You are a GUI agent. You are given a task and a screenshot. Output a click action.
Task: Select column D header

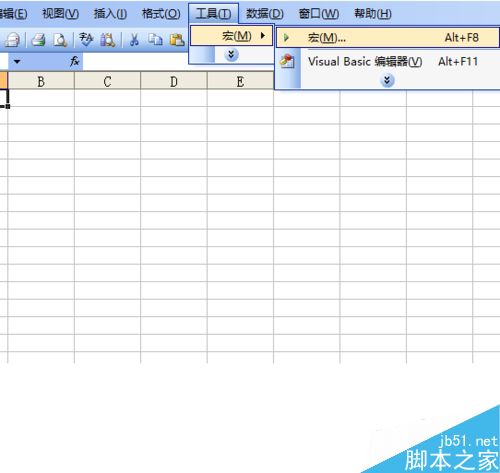pyautogui.click(x=174, y=81)
